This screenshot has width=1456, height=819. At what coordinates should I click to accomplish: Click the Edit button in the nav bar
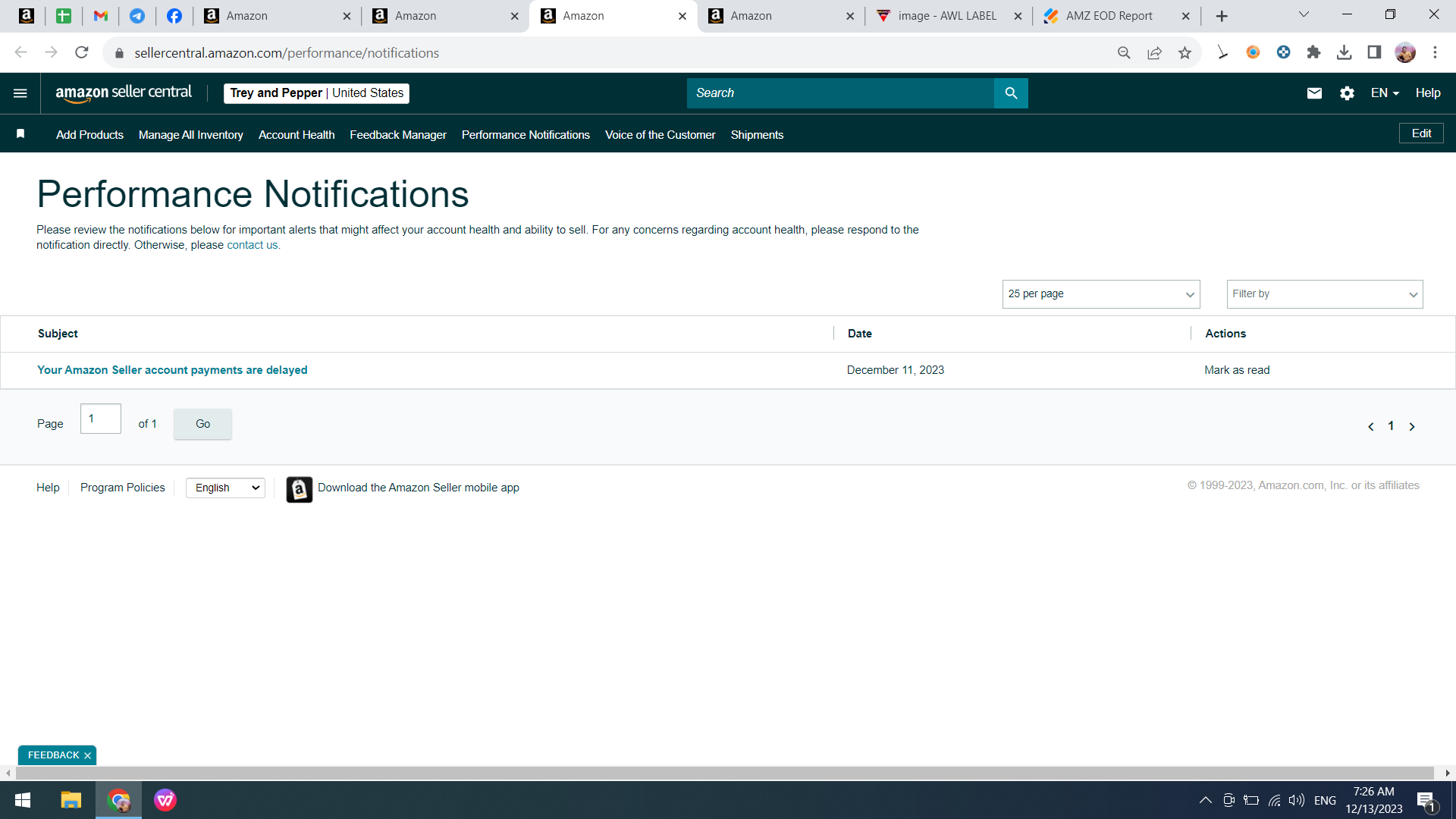click(x=1421, y=133)
